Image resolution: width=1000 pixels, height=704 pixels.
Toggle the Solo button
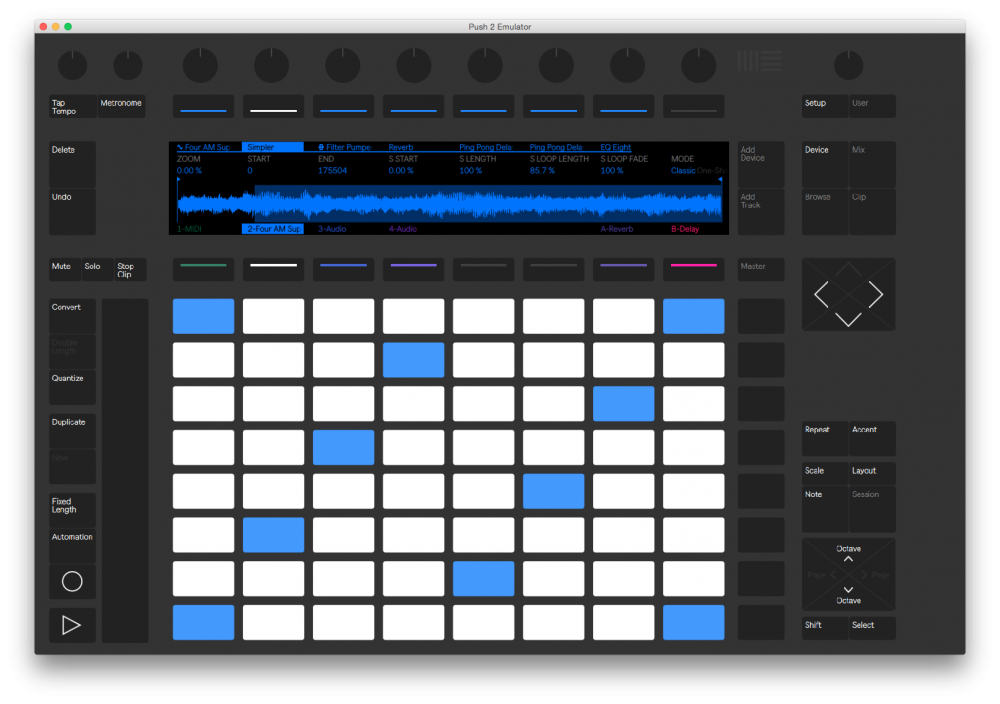point(97,270)
